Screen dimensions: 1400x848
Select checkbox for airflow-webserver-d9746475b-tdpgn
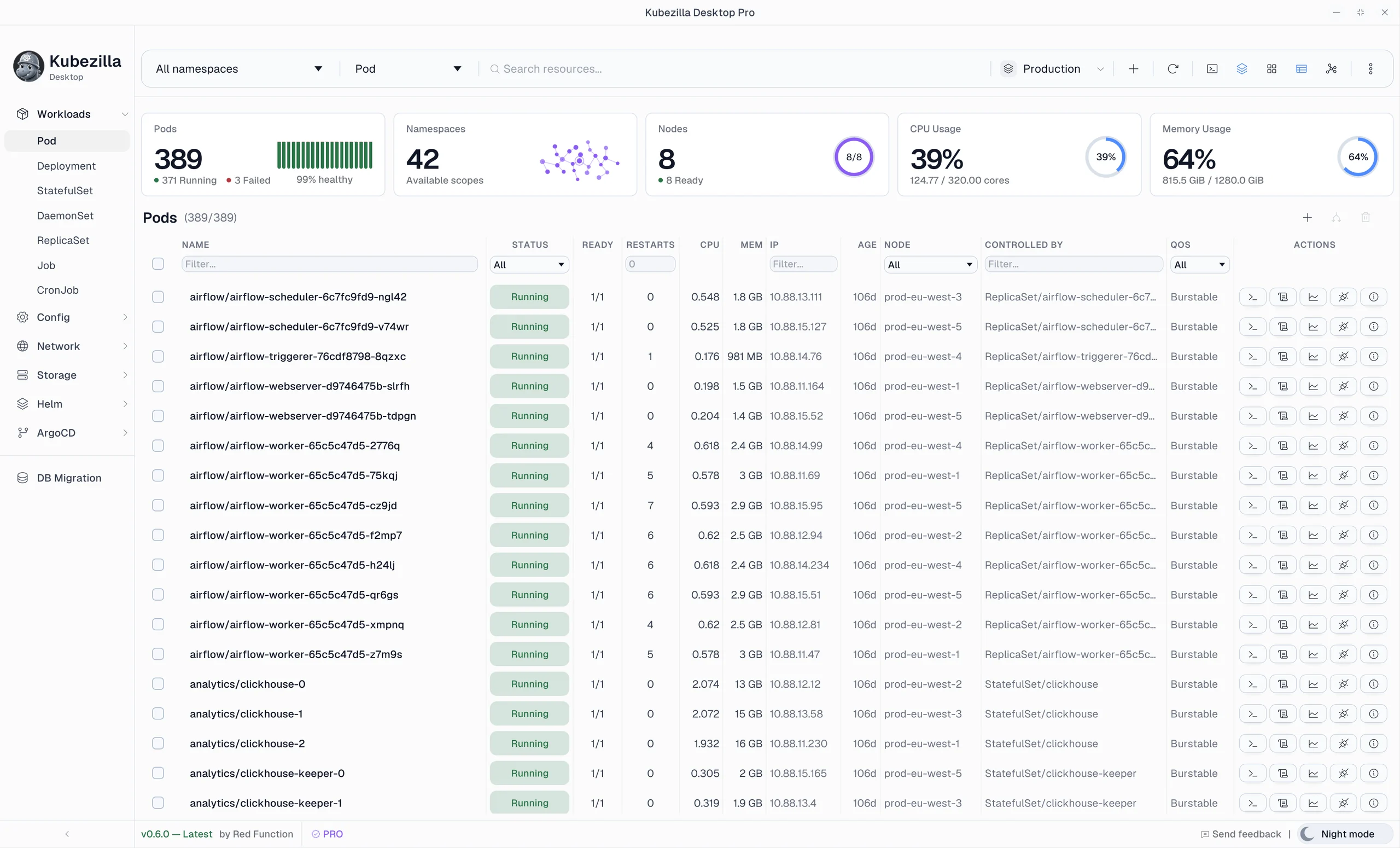(x=158, y=416)
